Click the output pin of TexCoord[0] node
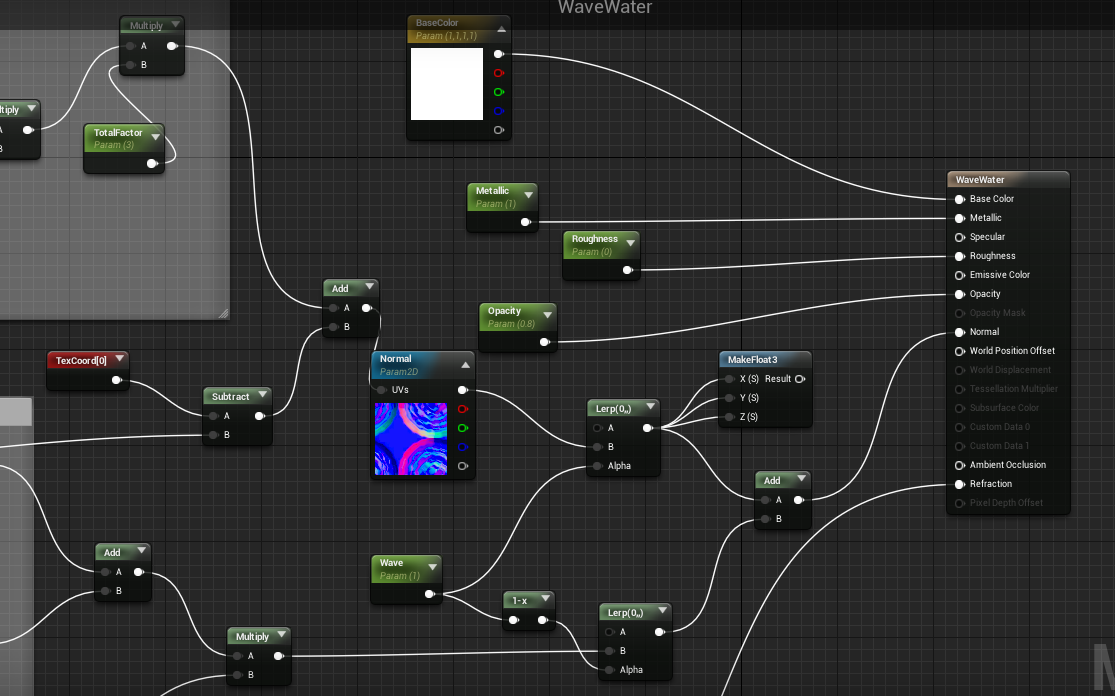Image resolution: width=1115 pixels, height=696 pixels. tap(117, 380)
